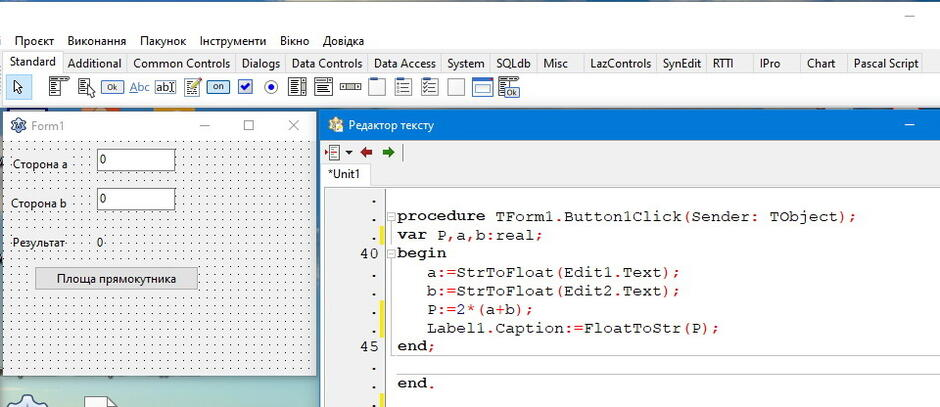Viewport: 940px width, 407px height.
Task: Collapse the Button1Click procedure fold marker
Action: tap(391, 216)
